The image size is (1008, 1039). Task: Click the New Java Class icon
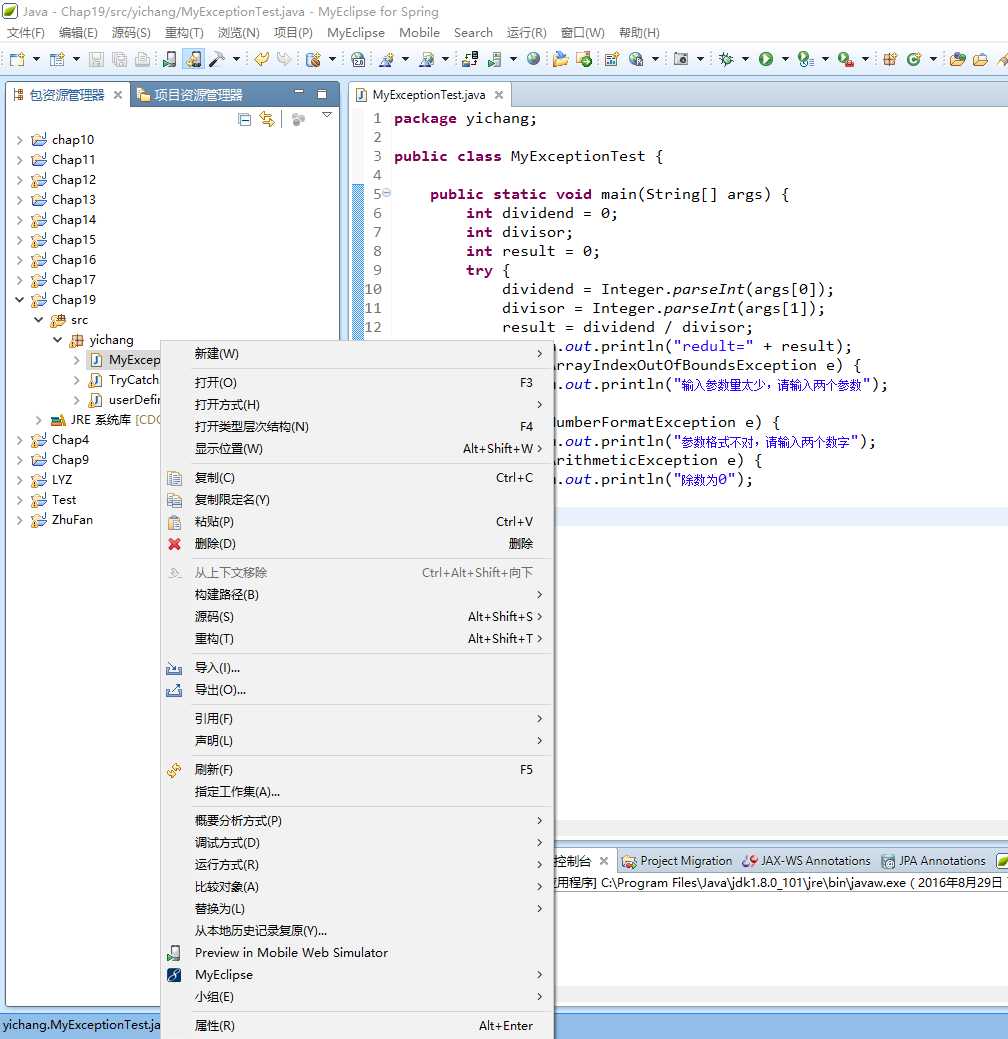[x=914, y=60]
